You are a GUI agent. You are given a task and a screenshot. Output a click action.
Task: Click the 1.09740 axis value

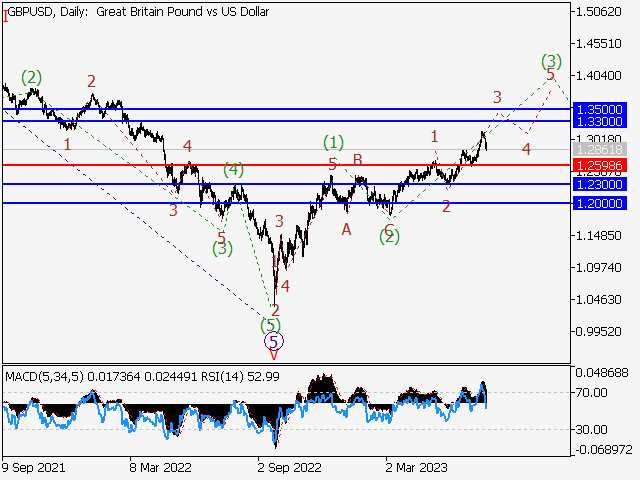coord(598,268)
